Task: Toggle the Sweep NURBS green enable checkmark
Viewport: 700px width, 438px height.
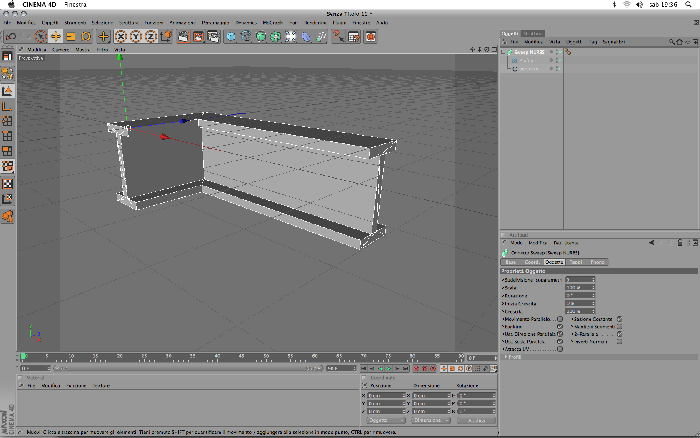Action: coord(558,52)
